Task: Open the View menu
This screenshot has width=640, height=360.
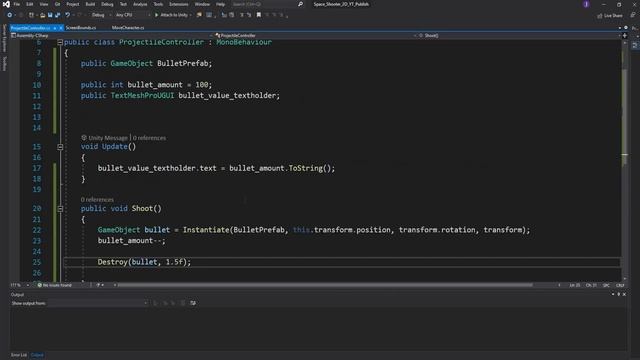Action: (x=44, y=4)
